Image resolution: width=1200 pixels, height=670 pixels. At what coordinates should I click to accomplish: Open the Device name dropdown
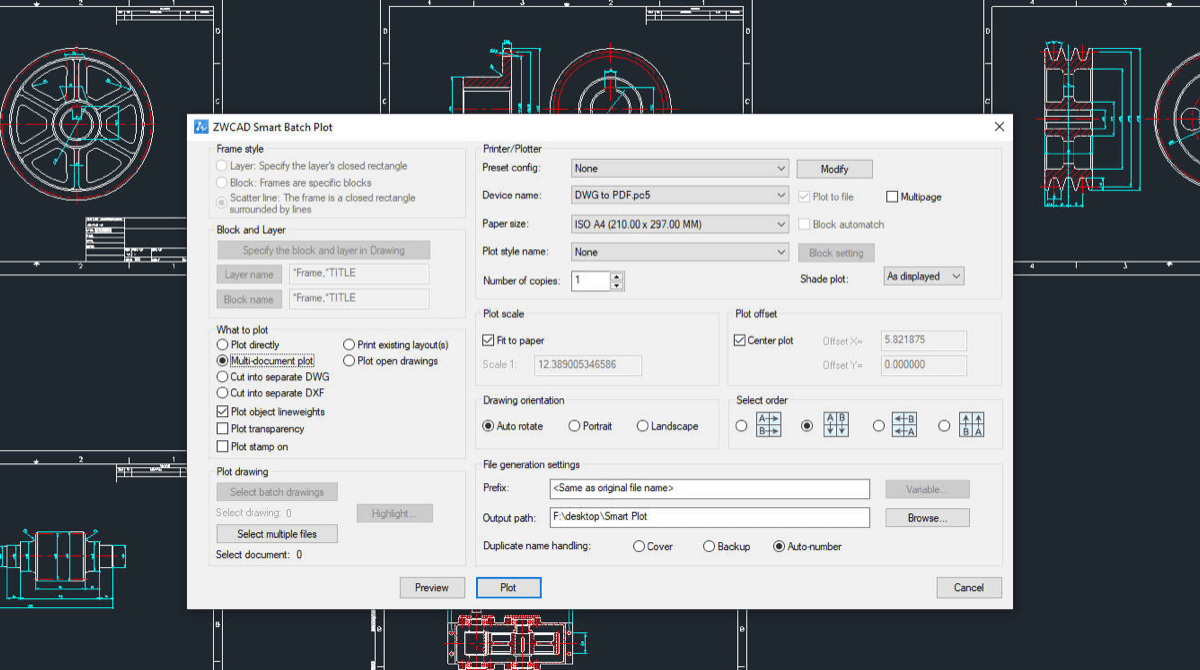(680, 196)
